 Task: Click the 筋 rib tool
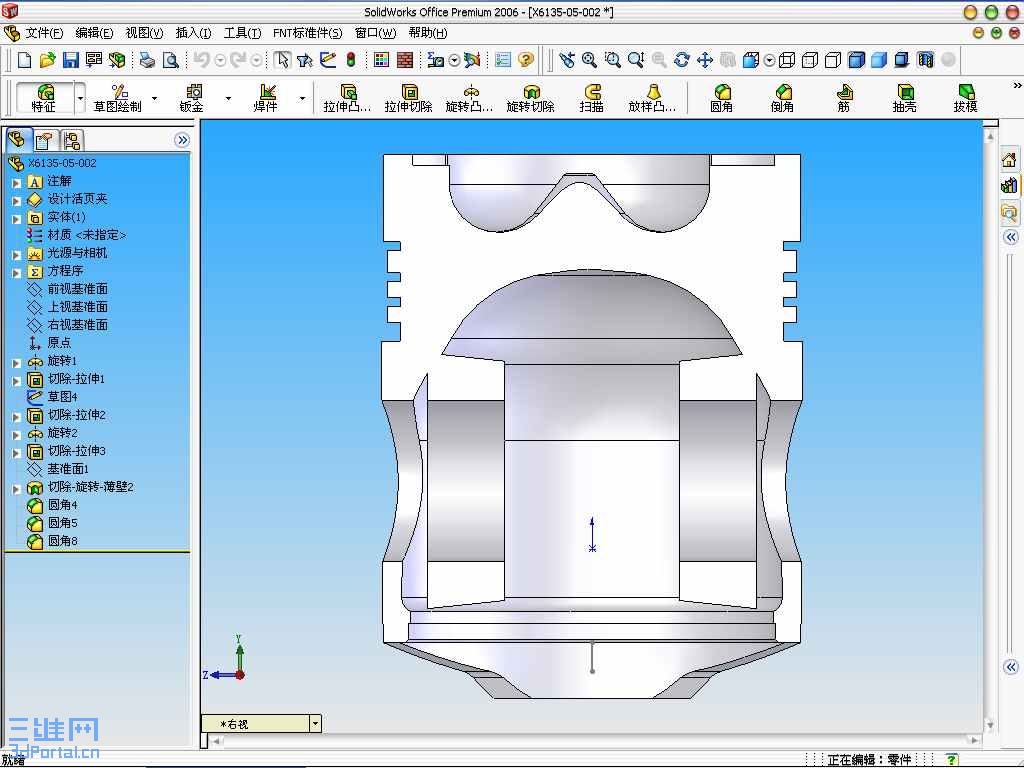(844, 98)
